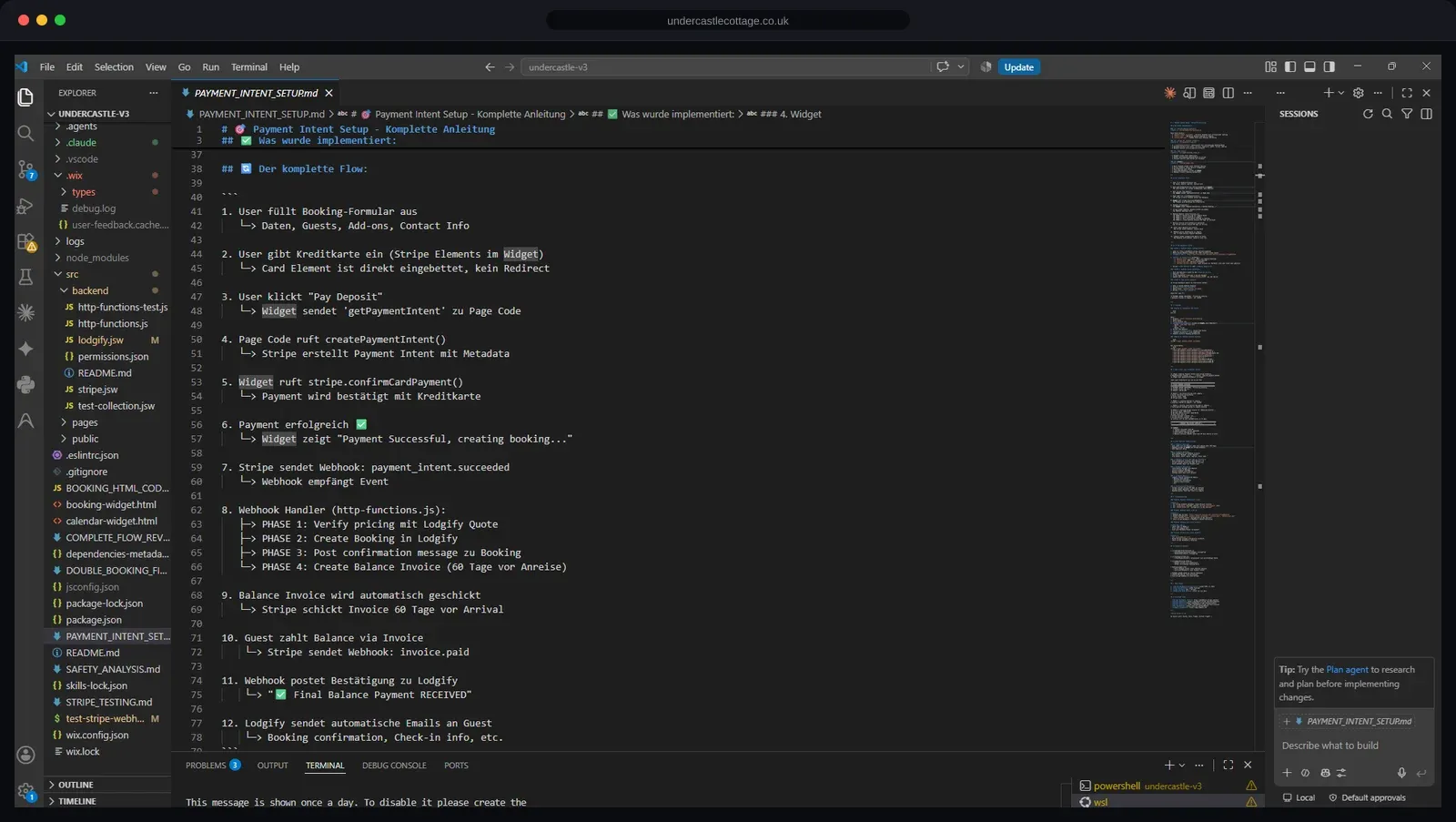Collapse the .wix folder

(x=109, y=176)
